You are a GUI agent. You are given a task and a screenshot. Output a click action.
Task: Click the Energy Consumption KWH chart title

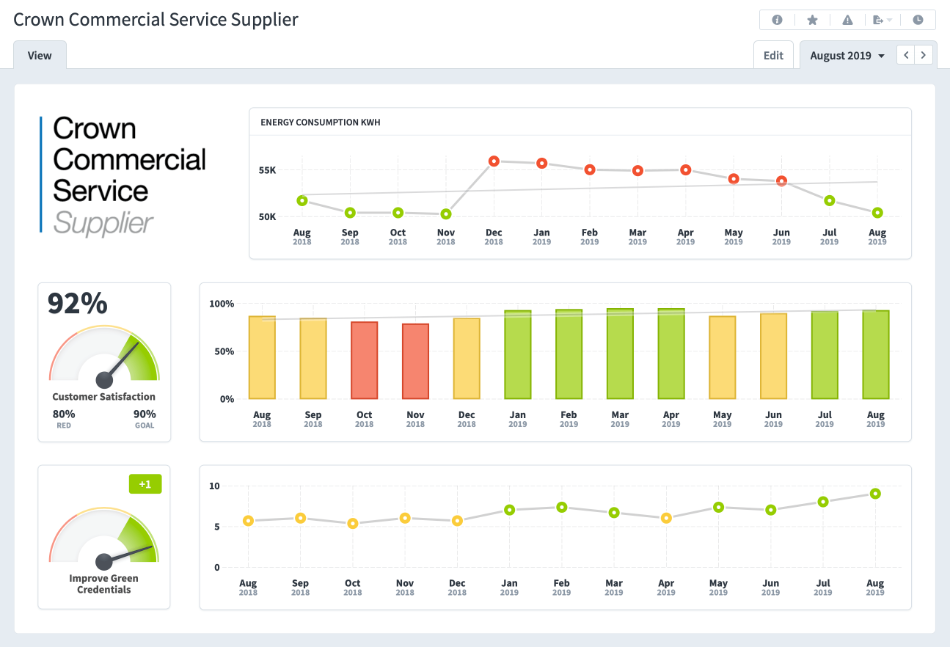pyautogui.click(x=318, y=121)
